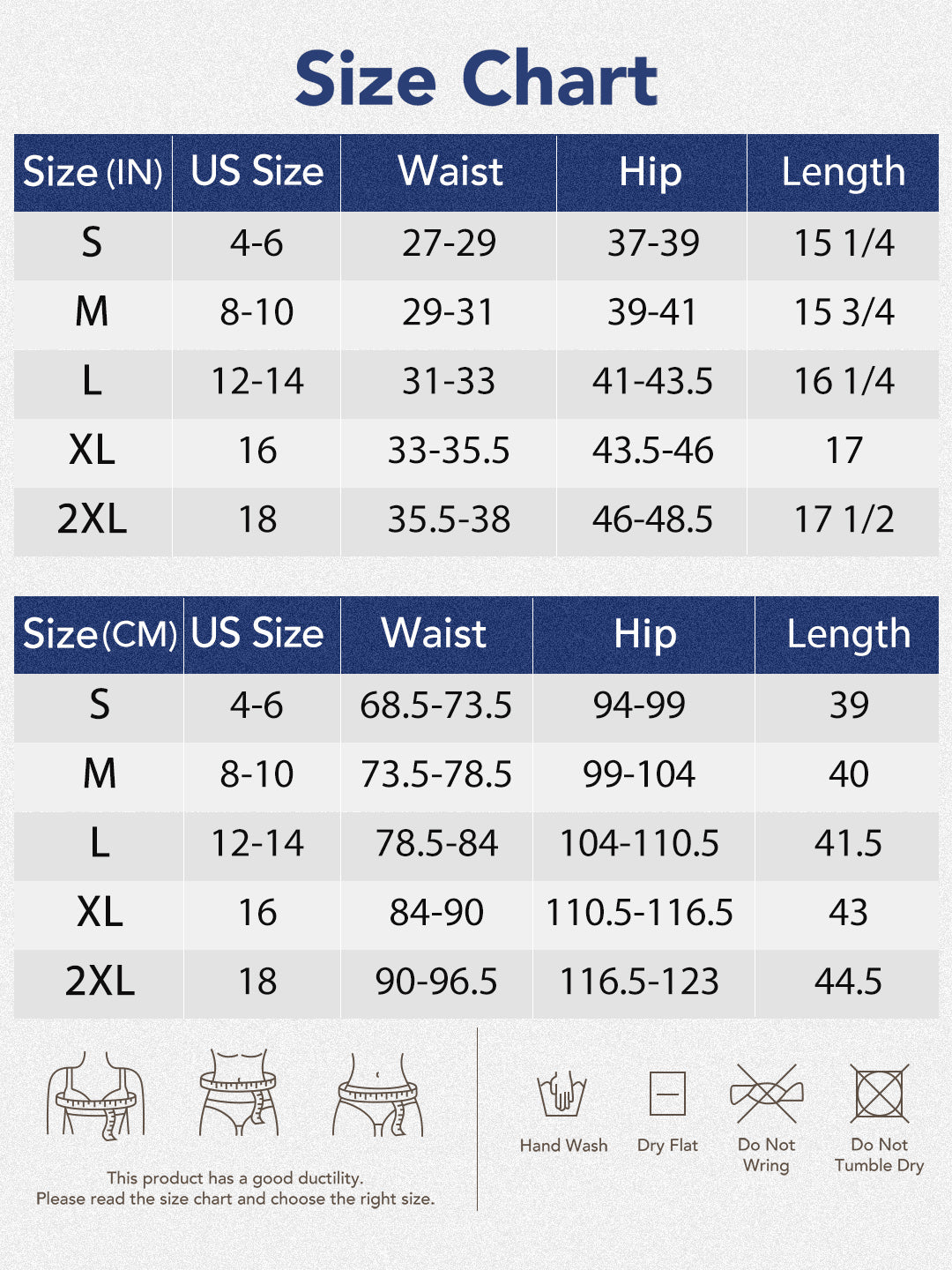Click the 17 1/2 length value
Image resolution: width=952 pixels, height=1270 pixels.
tap(844, 519)
